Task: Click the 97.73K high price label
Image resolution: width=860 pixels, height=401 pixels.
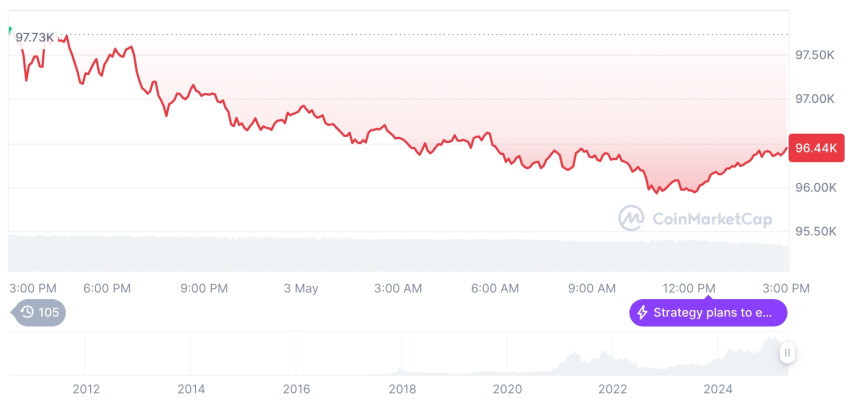Action: coord(35,37)
